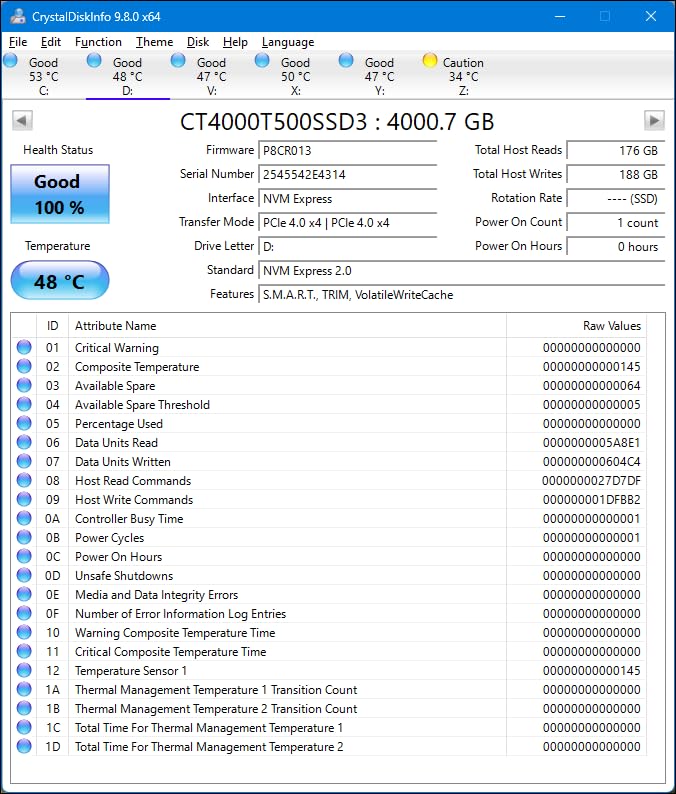
Task: Click the Attribute Name column header
Action: coord(116,326)
